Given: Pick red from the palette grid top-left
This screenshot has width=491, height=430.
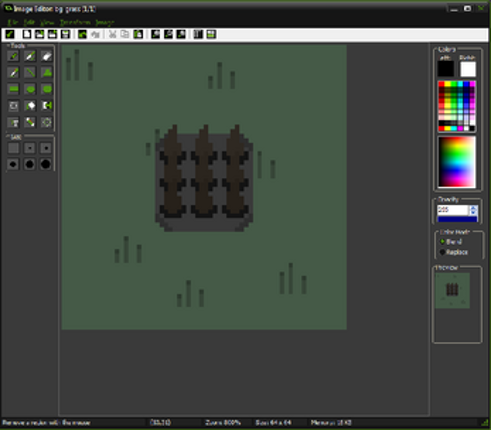Looking at the screenshot, I should click(441, 84).
